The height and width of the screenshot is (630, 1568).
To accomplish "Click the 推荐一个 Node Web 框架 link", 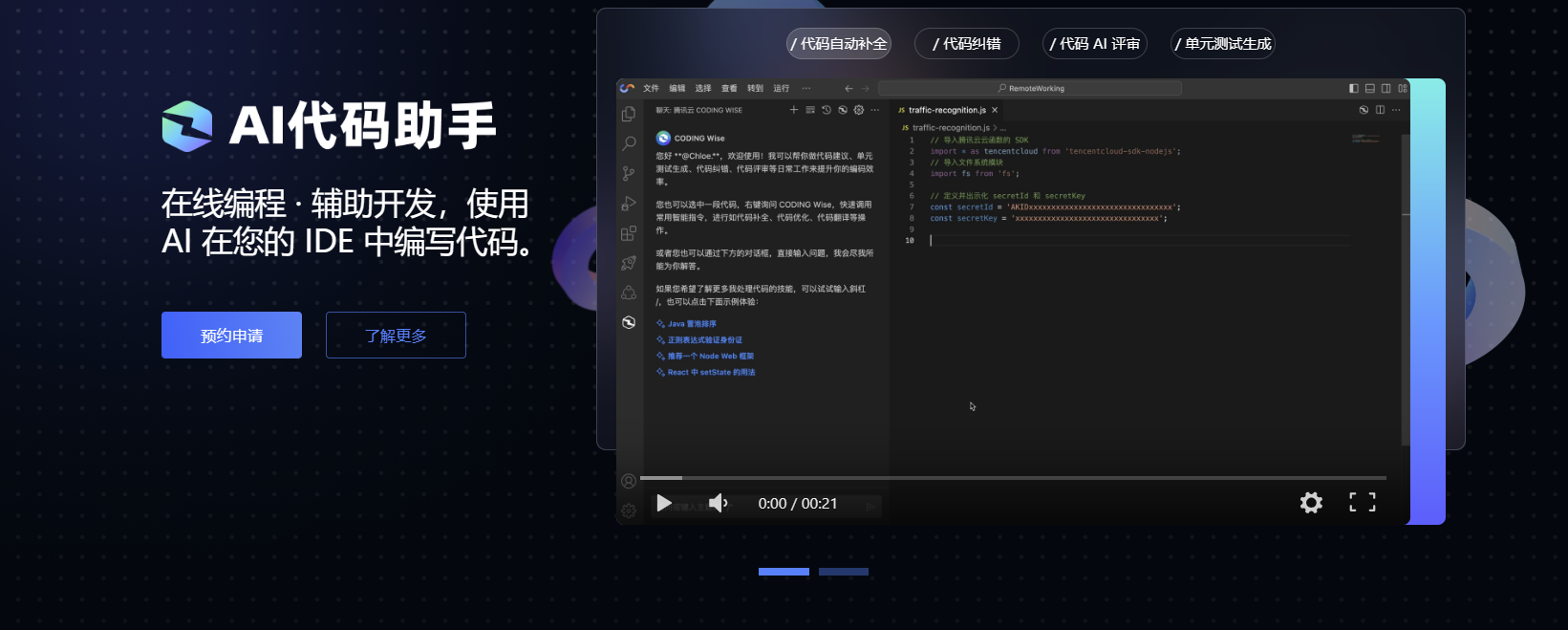I will click(705, 357).
